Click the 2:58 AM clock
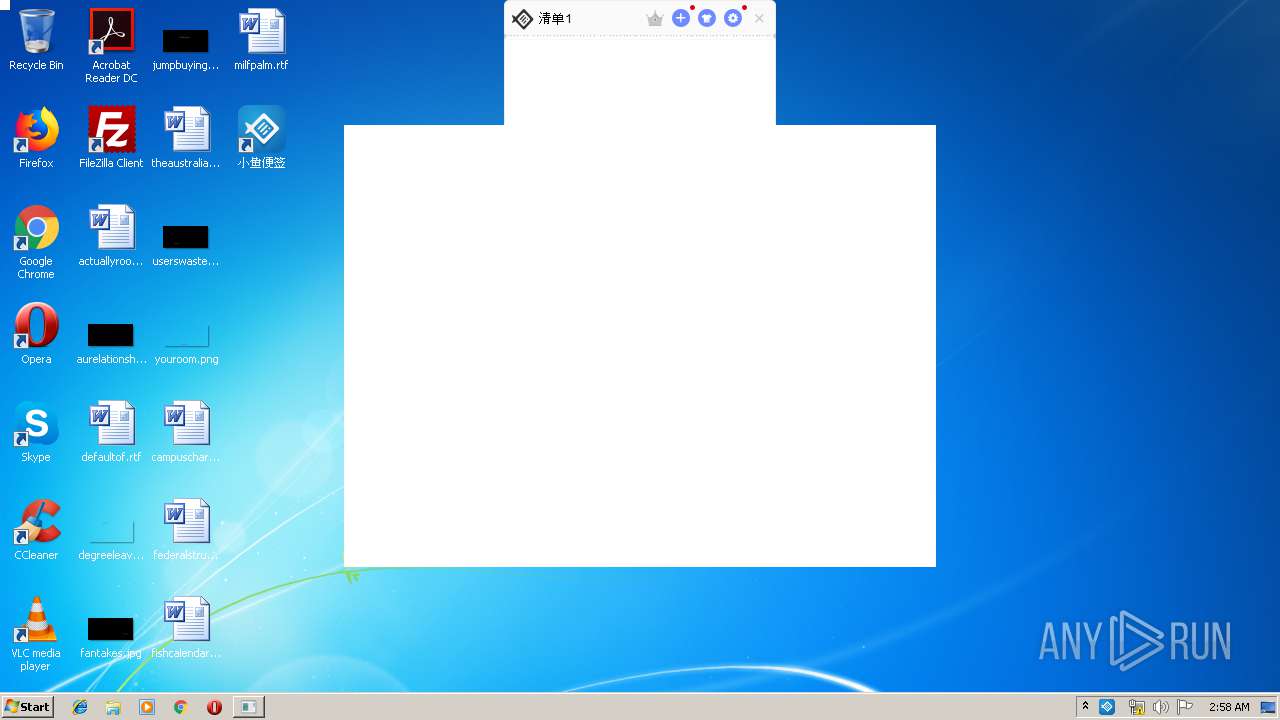The width and height of the screenshot is (1280, 720). click(1229, 707)
